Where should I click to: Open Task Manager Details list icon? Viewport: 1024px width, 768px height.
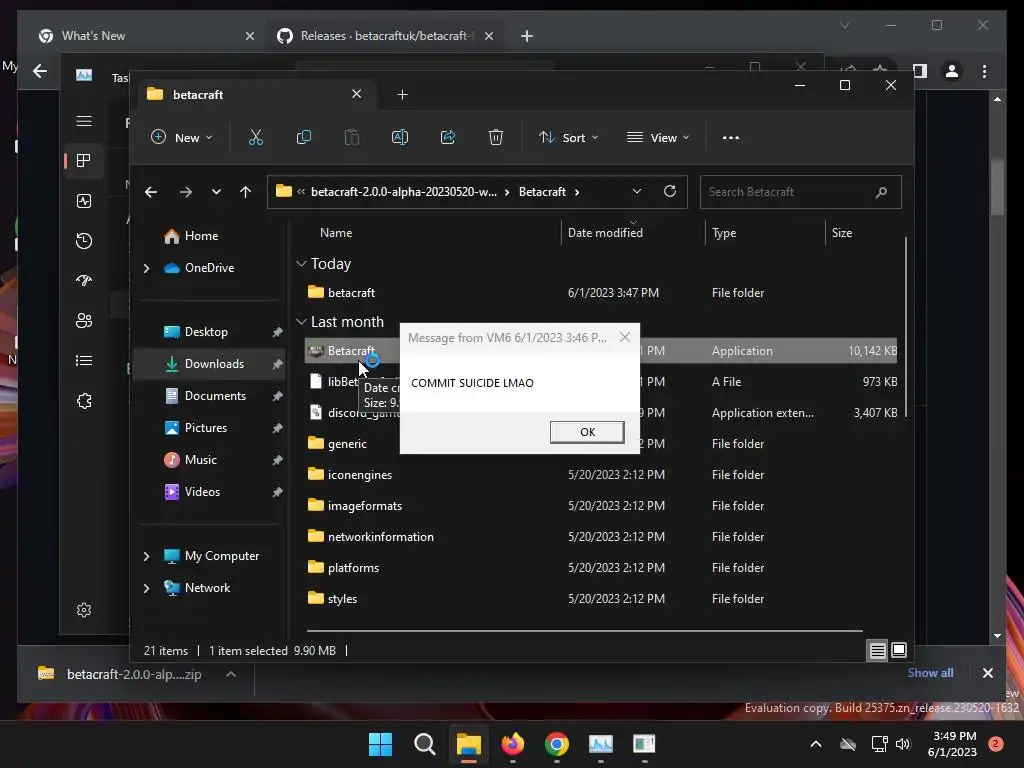coord(84,360)
